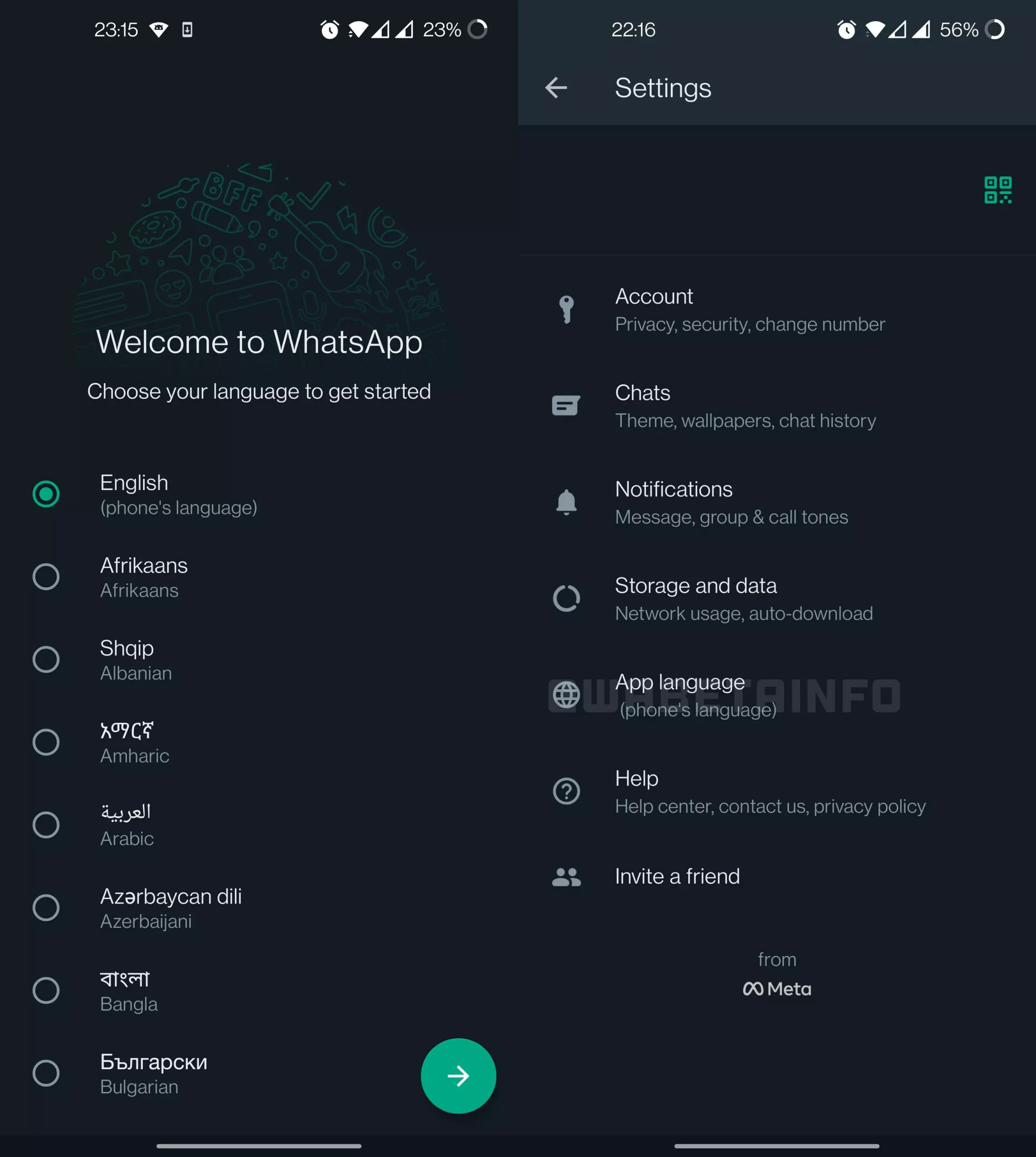Tap the App language globe icon
Viewport: 1036px width, 1157px height.
tap(566, 695)
